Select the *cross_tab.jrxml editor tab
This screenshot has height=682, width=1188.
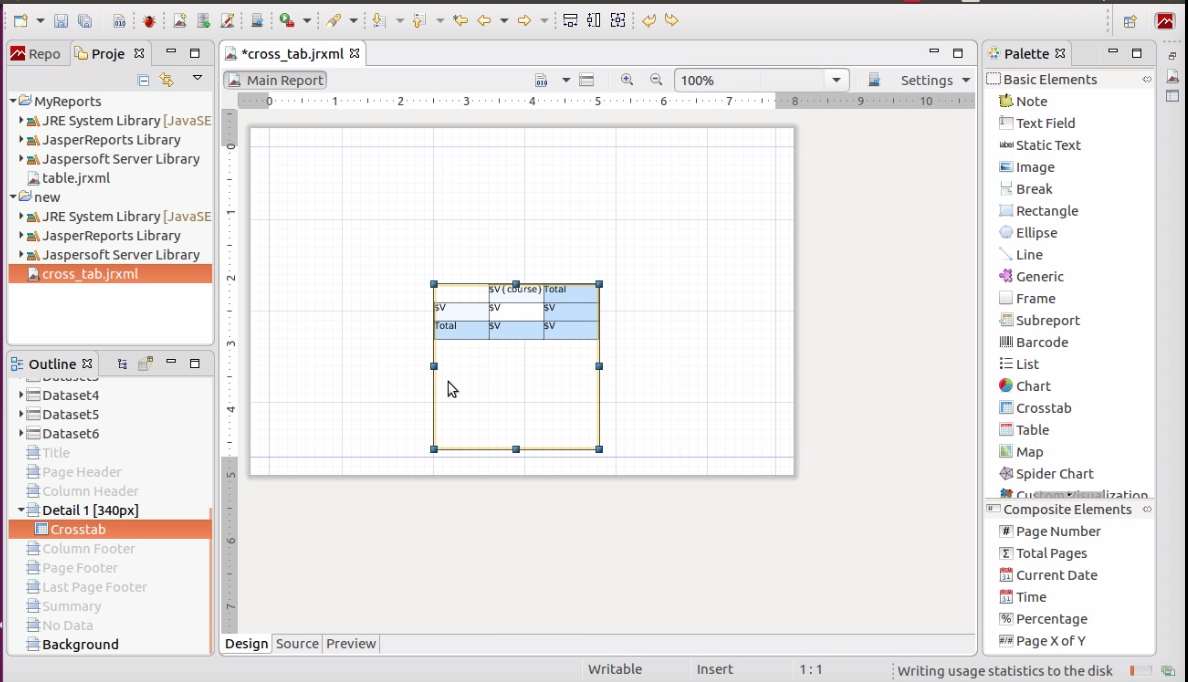click(x=293, y=54)
